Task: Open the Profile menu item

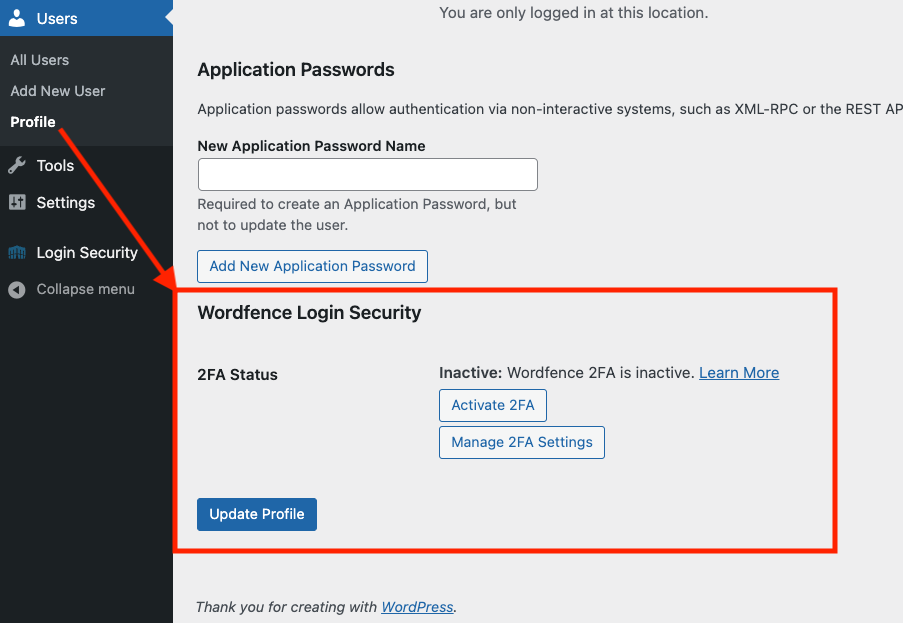Action: tap(32, 122)
